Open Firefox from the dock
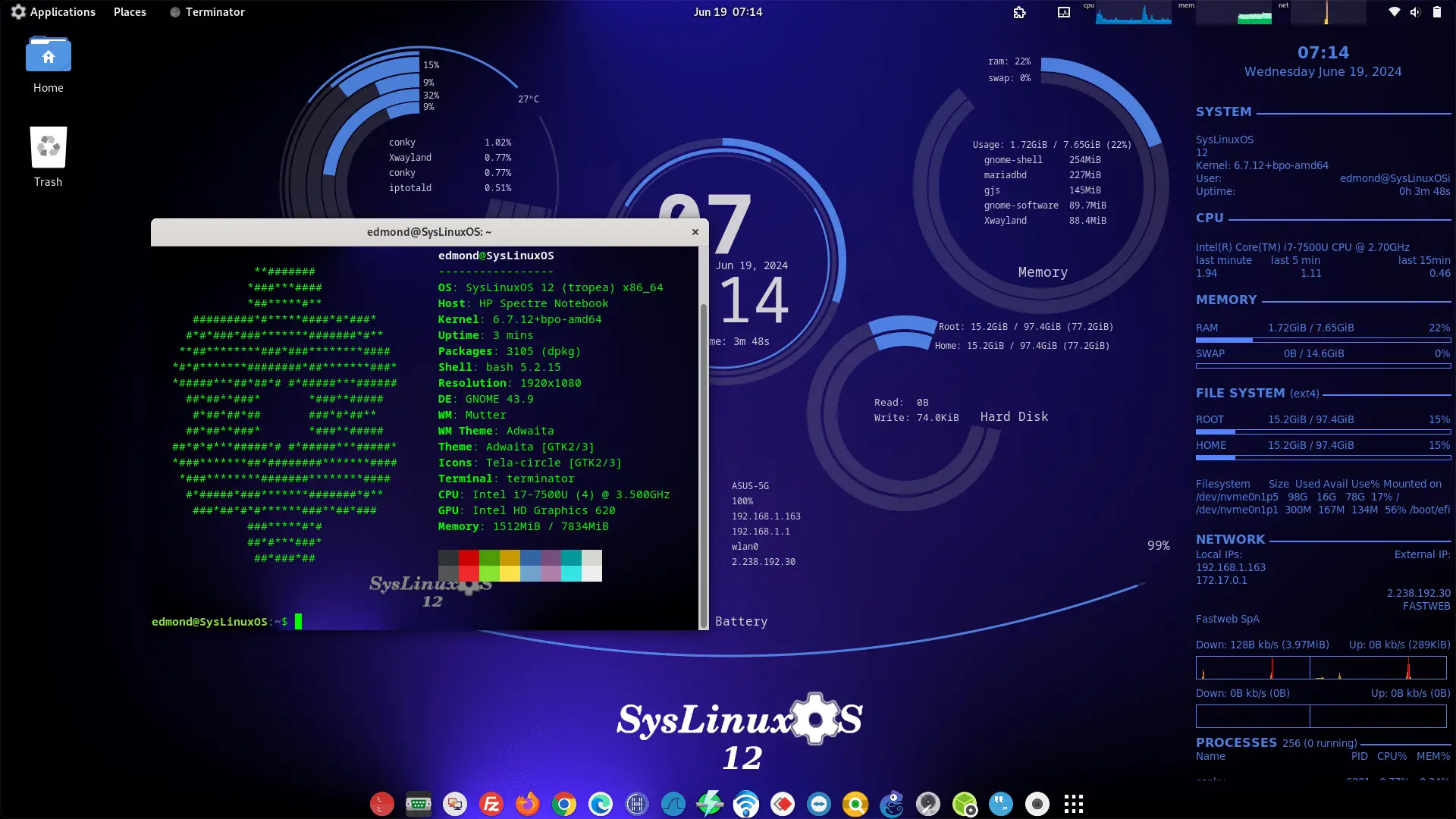Viewport: 1456px width, 819px height. tap(527, 804)
